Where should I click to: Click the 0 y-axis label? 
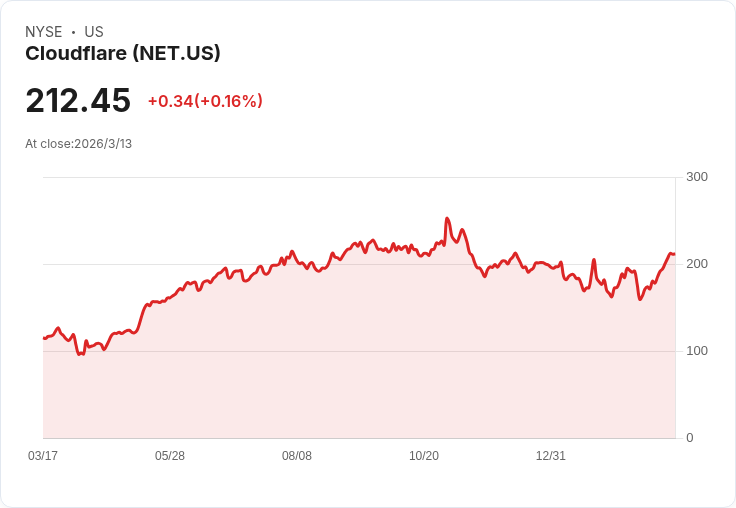(690, 438)
